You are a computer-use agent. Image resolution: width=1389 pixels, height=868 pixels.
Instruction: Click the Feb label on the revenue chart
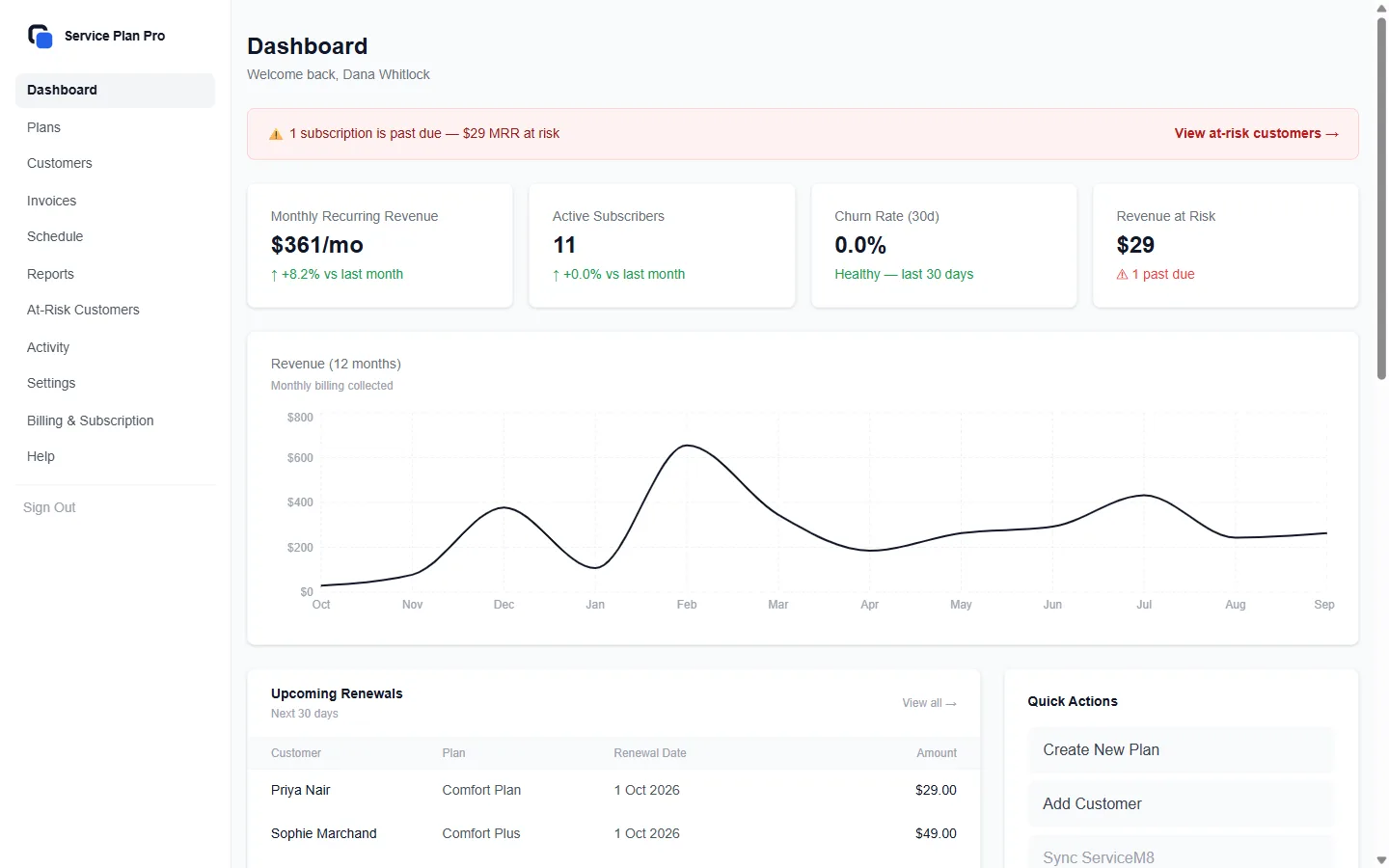coord(687,605)
